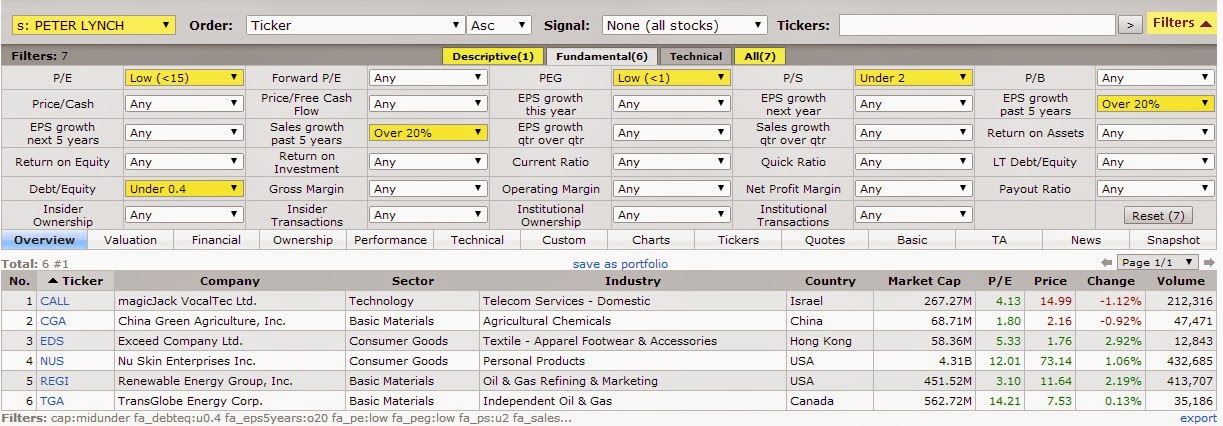Collapse the Filters panel
Image resolution: width=1223 pixels, height=426 pixels.
point(1181,23)
